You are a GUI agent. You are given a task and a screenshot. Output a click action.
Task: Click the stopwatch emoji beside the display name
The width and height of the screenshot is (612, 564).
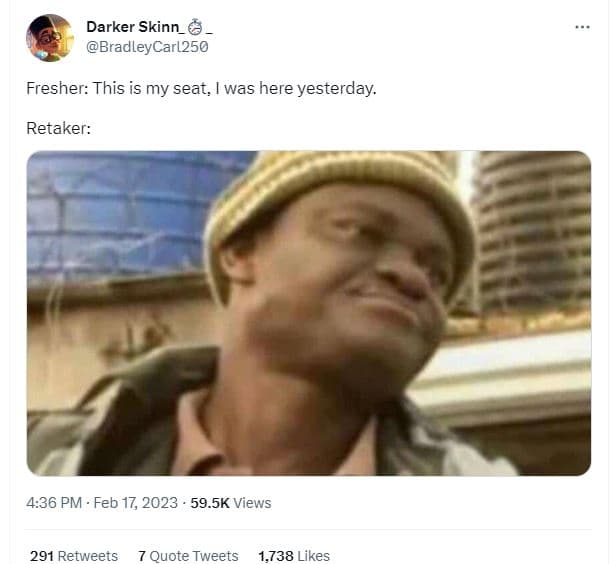(194, 26)
